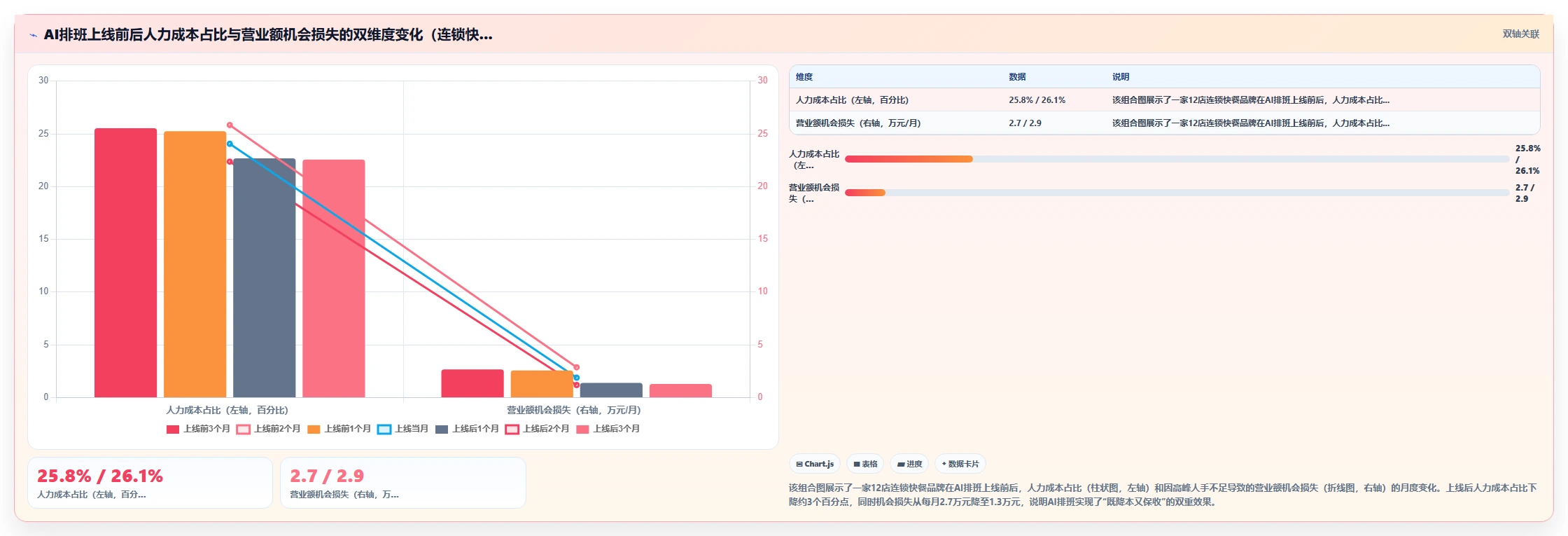Toggle the 上线后2个月 legend entry
Screen dimensions: 1568x536
click(x=538, y=429)
